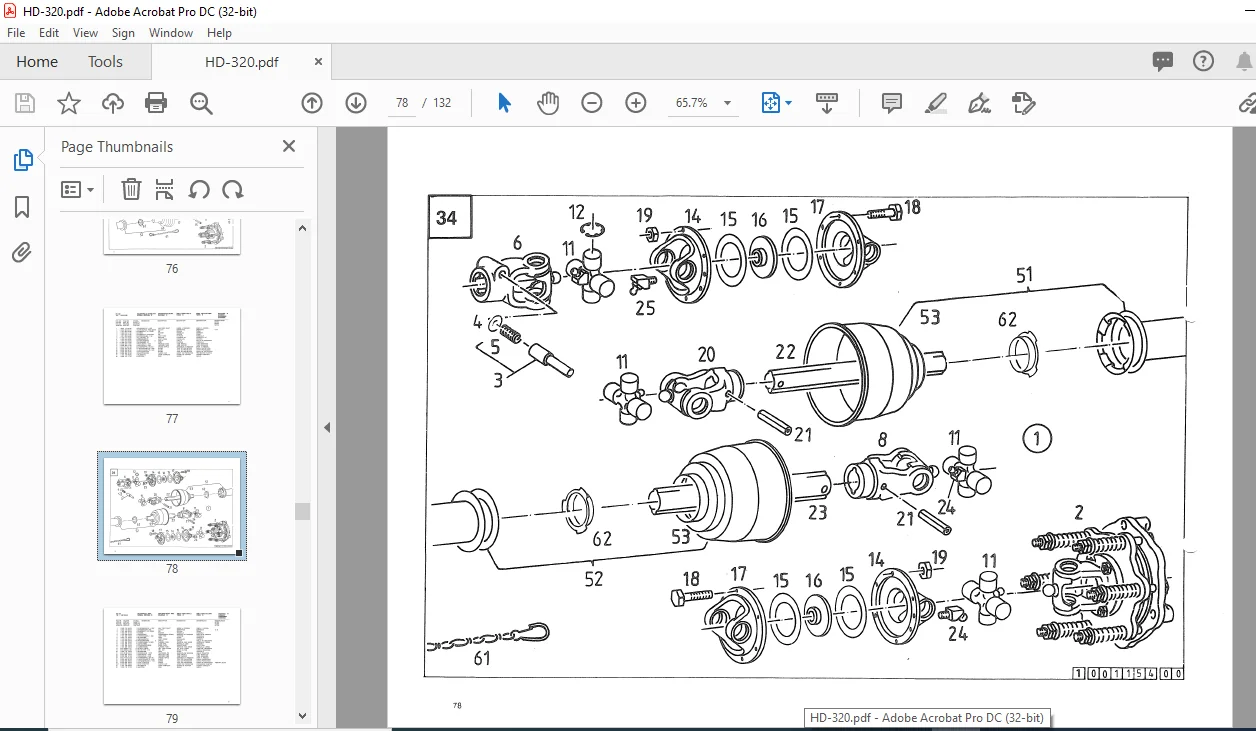Open the zoom level dropdown arrow
1256x731 pixels.
[727, 103]
